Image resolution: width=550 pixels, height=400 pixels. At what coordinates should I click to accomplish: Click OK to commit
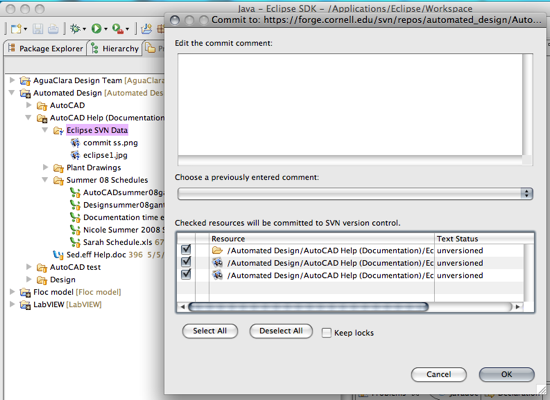pos(507,374)
